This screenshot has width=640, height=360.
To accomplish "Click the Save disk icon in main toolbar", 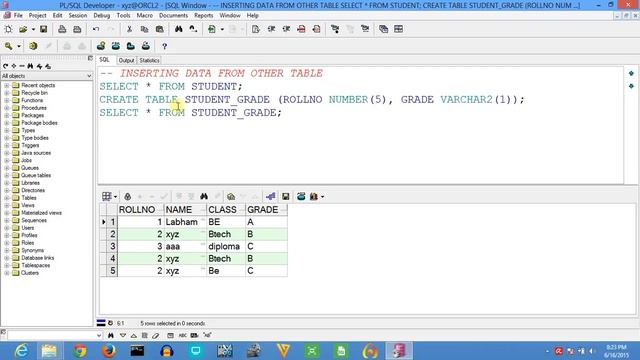I will (x=43, y=29).
